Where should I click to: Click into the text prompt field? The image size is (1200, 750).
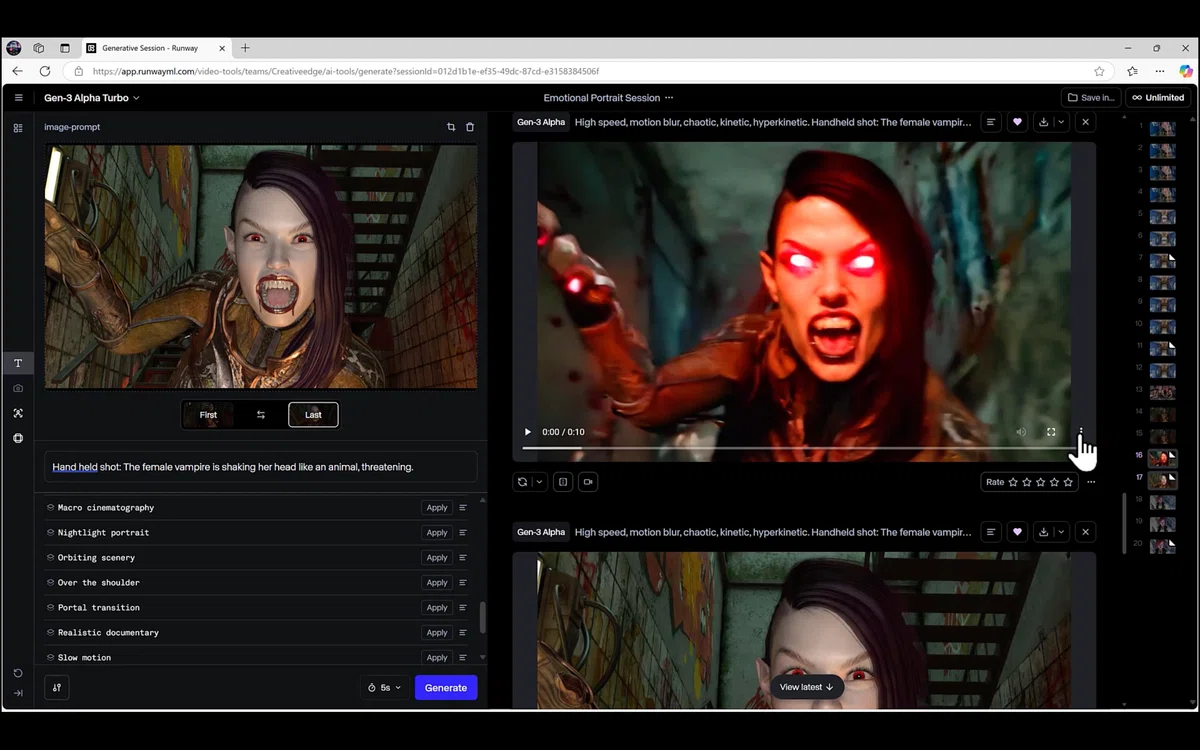pyautogui.click(x=260, y=467)
